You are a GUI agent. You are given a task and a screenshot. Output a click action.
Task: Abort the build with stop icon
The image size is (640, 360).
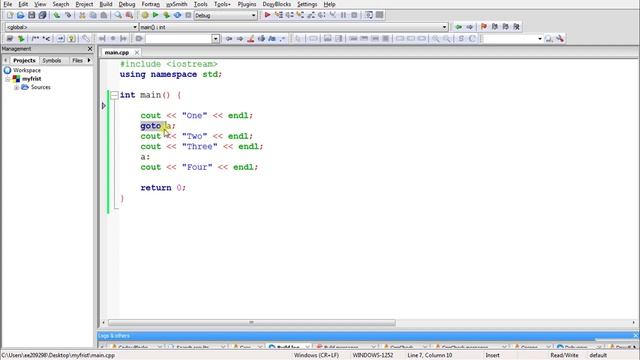188,15
